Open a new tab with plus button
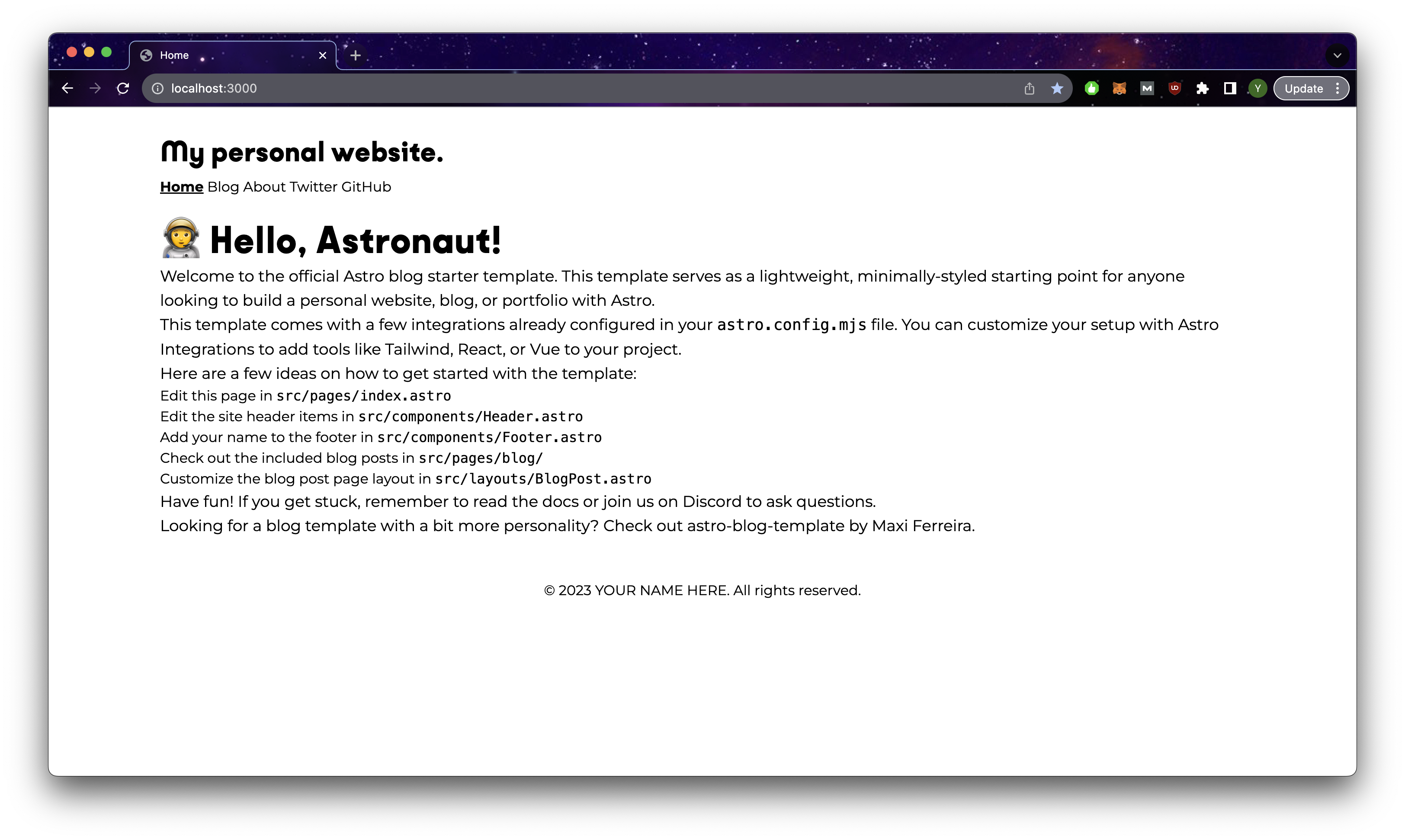This screenshot has height=840, width=1405. coord(356,55)
